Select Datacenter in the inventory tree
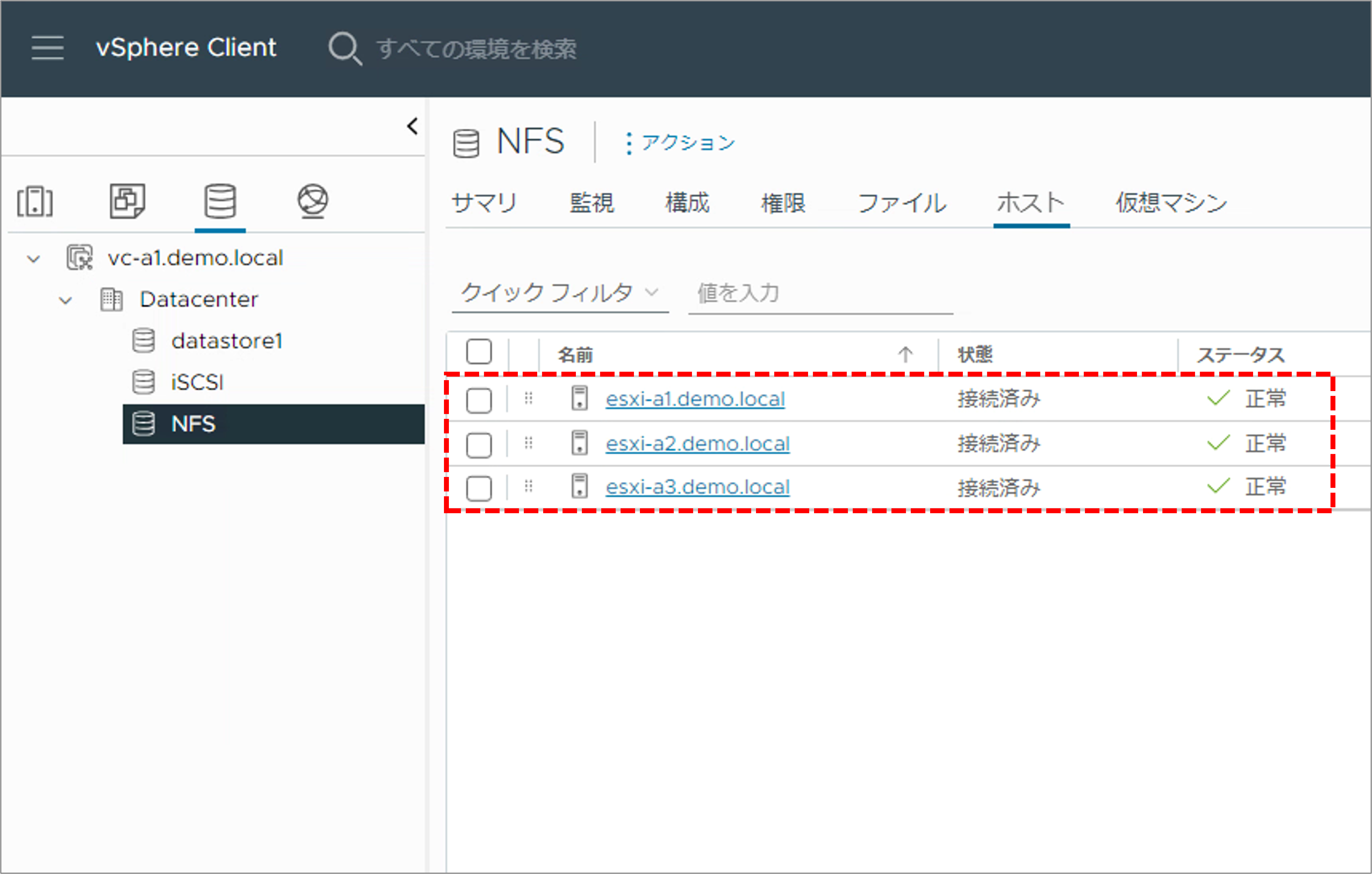1372x874 pixels. (199, 300)
